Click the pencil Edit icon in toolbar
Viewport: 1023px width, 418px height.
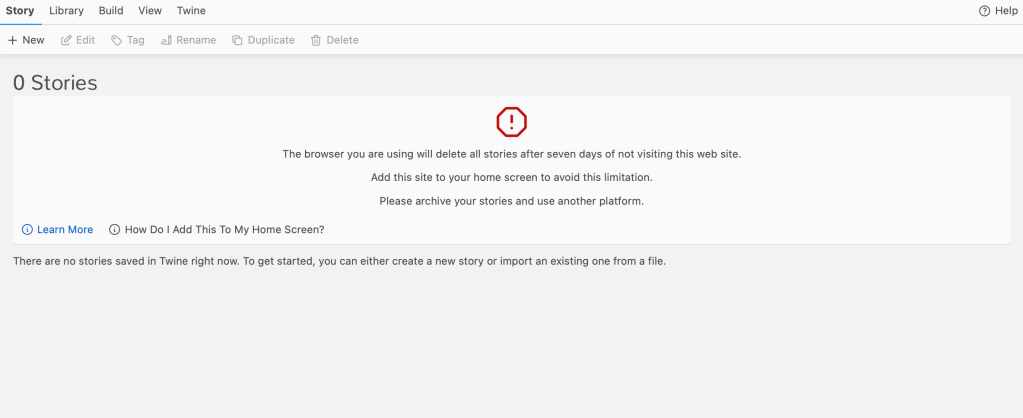coord(67,40)
